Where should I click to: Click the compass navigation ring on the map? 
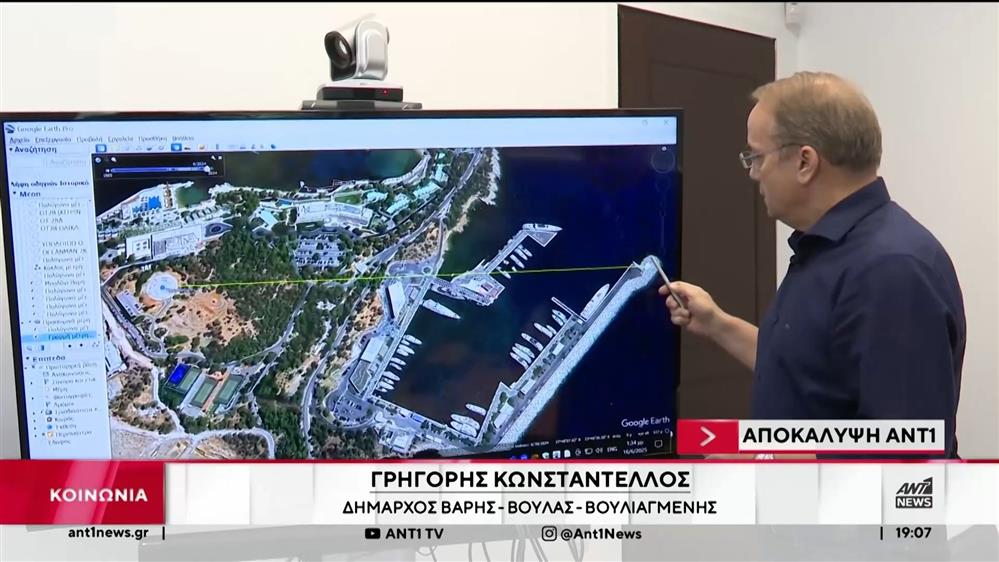coord(662,160)
